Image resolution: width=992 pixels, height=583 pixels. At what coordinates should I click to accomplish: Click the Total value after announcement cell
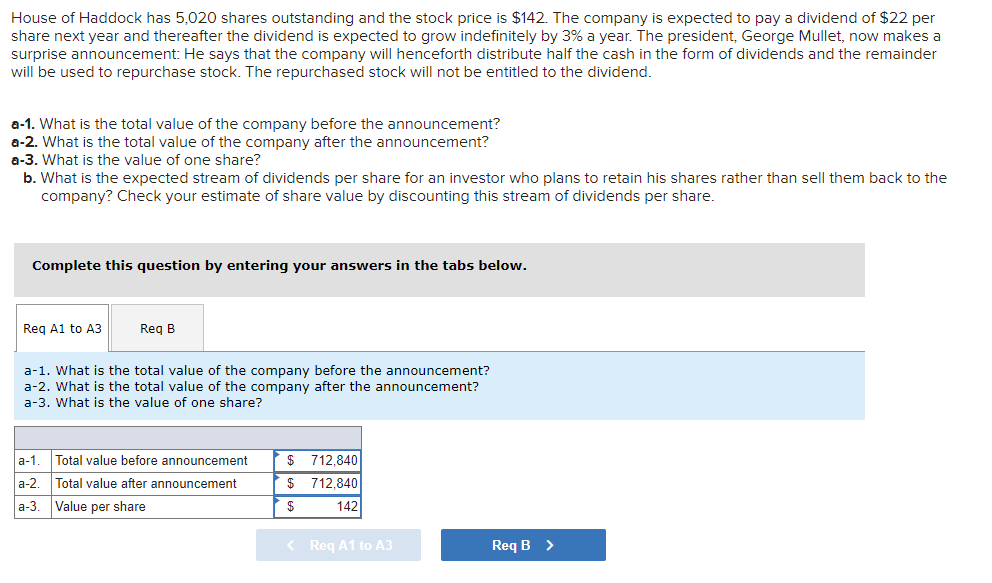coord(148,483)
